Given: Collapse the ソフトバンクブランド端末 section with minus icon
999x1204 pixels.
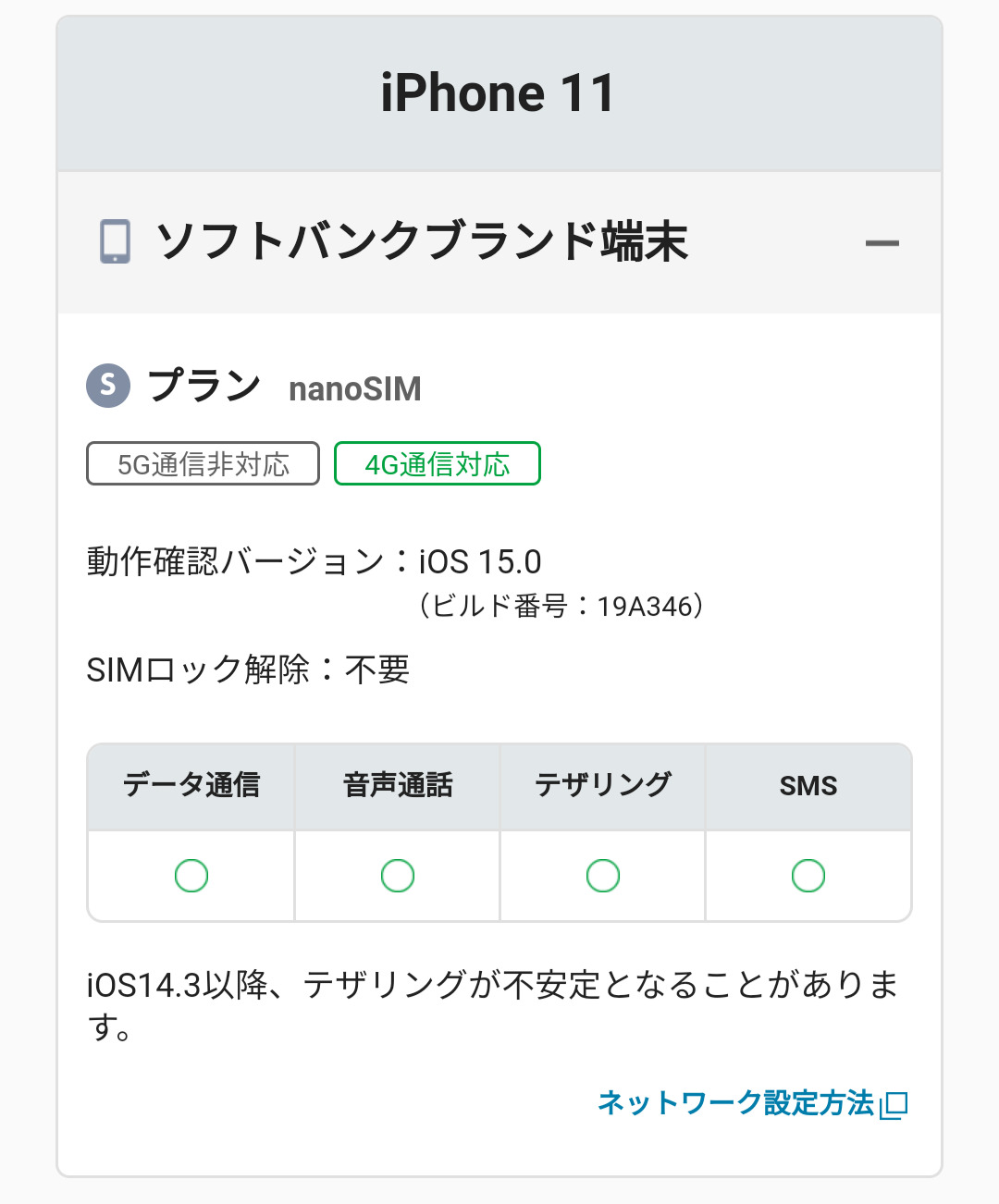Looking at the screenshot, I should click(x=882, y=243).
